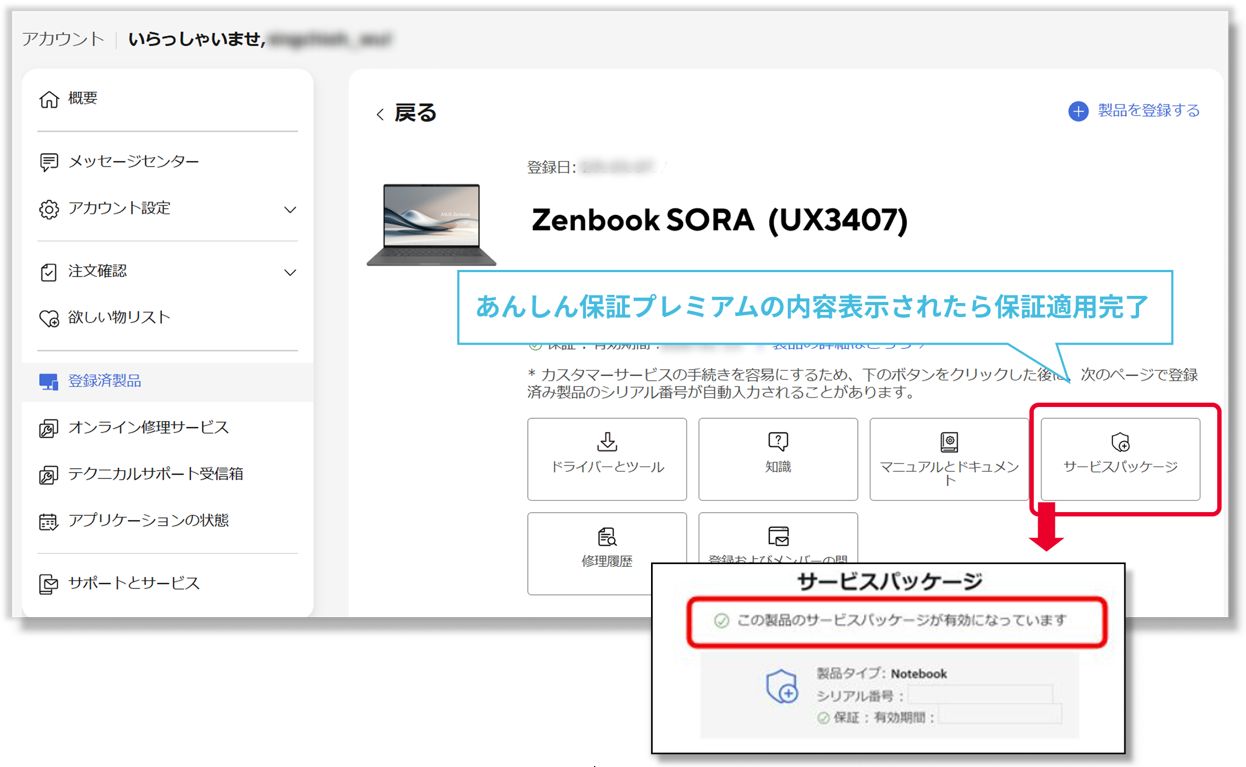Click the book icon in マニュアルとドキュメント
This screenshot has width=1246, height=767.
(x=950, y=441)
